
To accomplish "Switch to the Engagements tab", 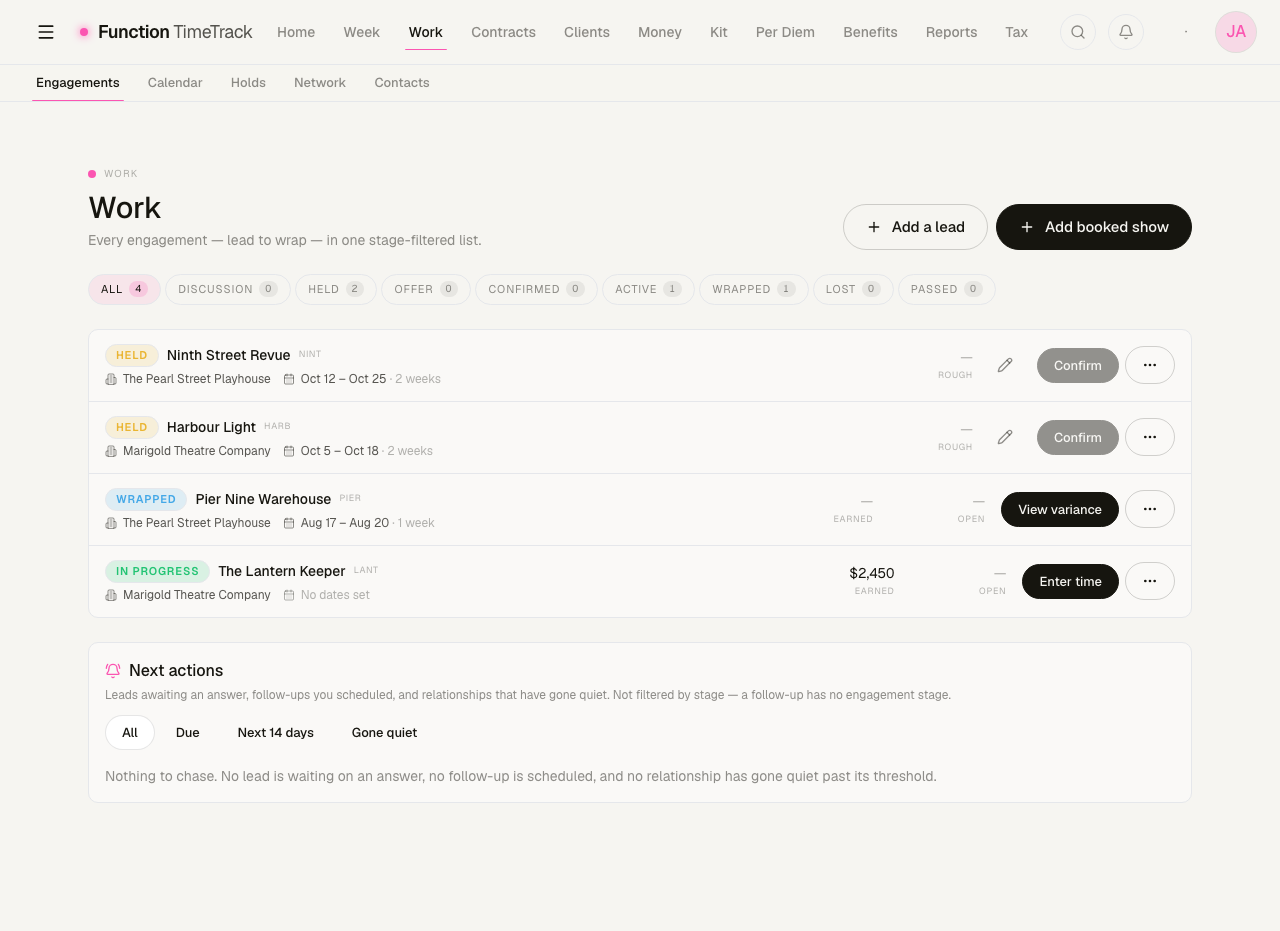I will pos(78,83).
